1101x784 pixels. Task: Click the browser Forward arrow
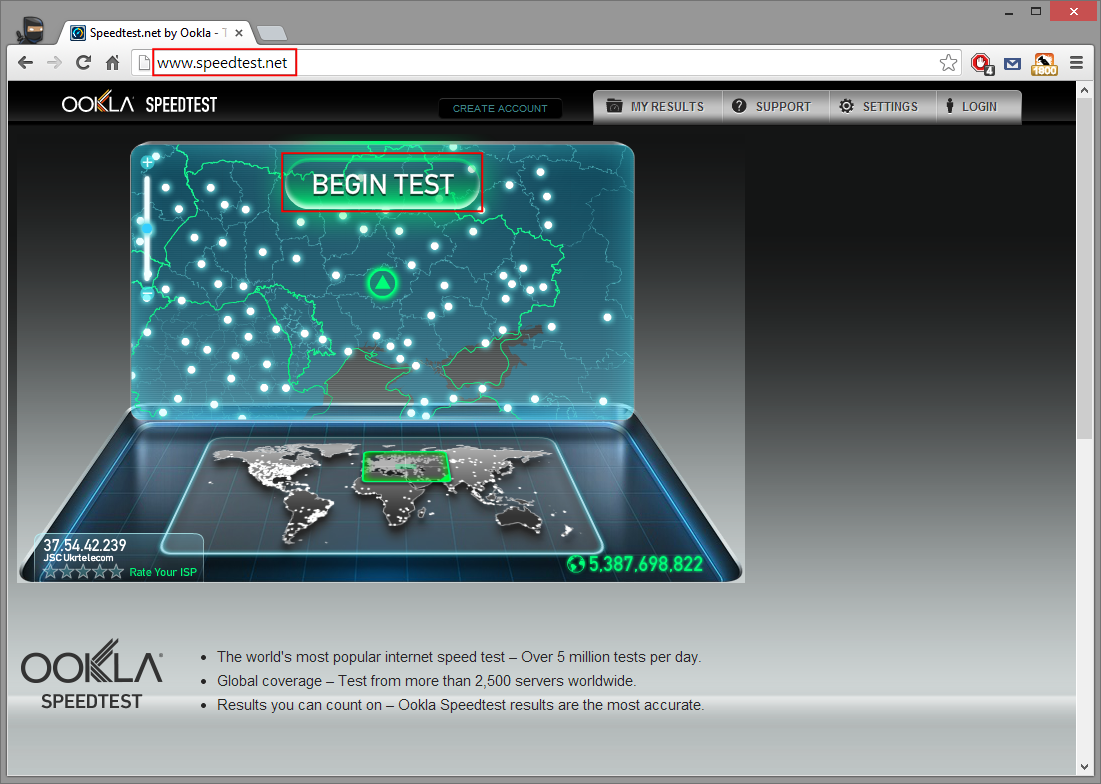point(54,63)
